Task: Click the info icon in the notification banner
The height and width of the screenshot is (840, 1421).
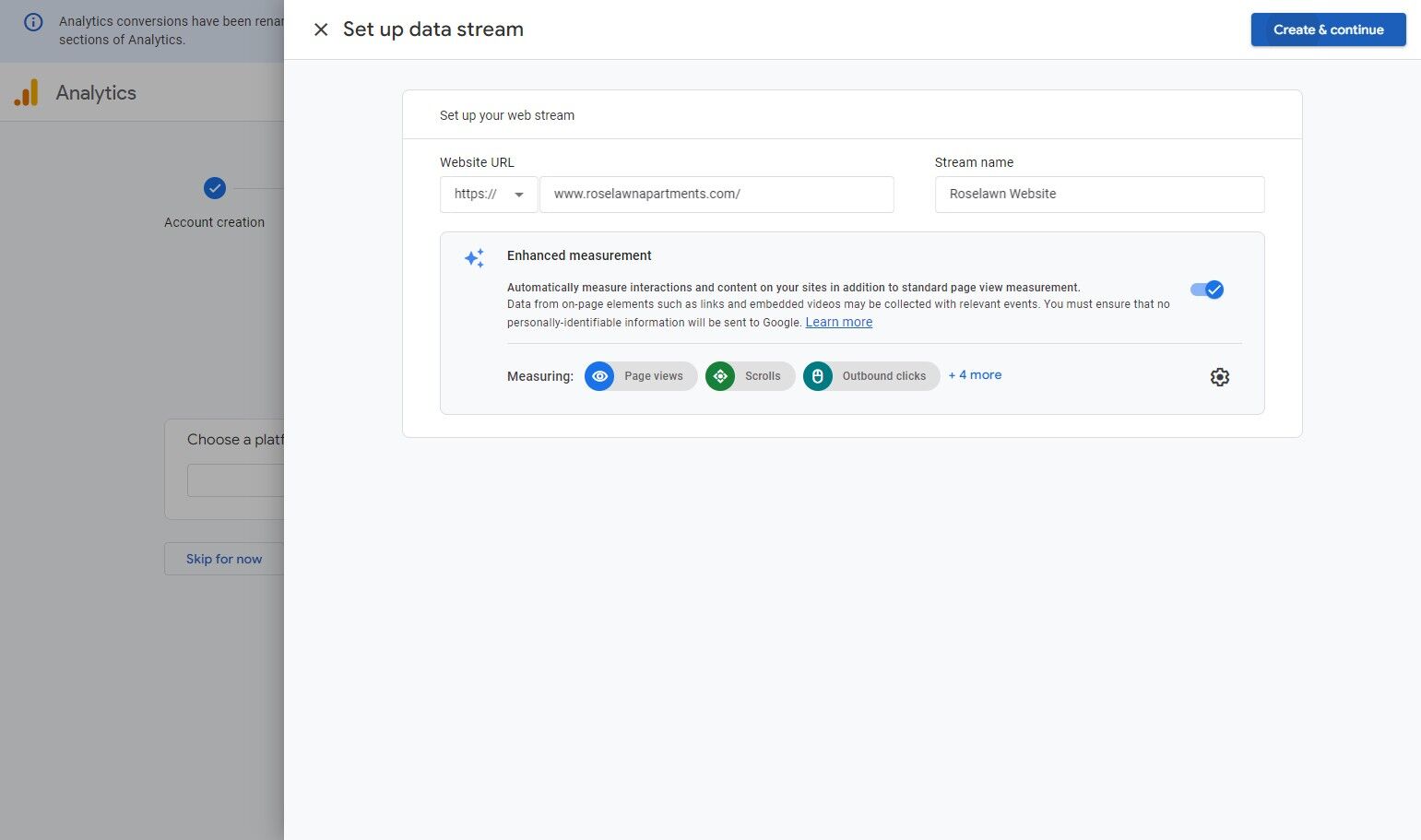Action: [33, 21]
